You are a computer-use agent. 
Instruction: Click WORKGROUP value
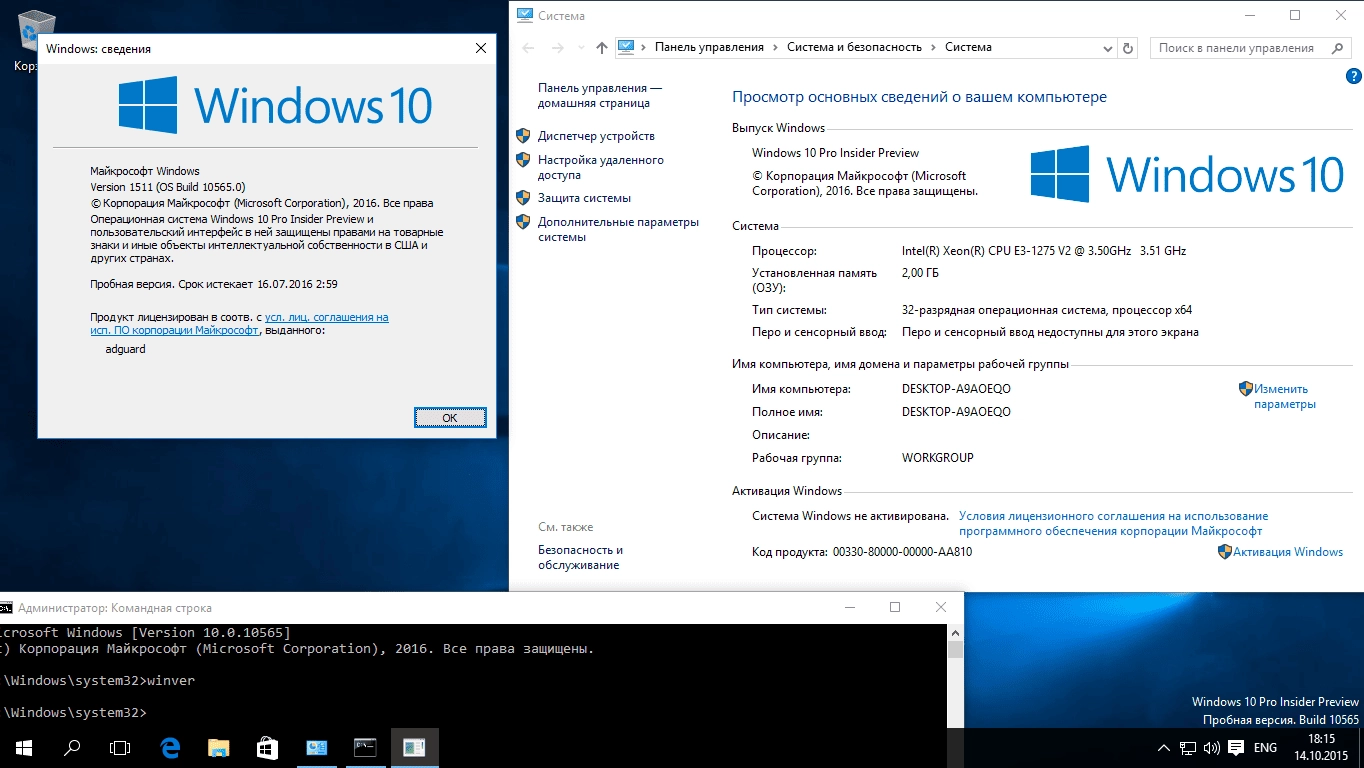click(x=938, y=458)
